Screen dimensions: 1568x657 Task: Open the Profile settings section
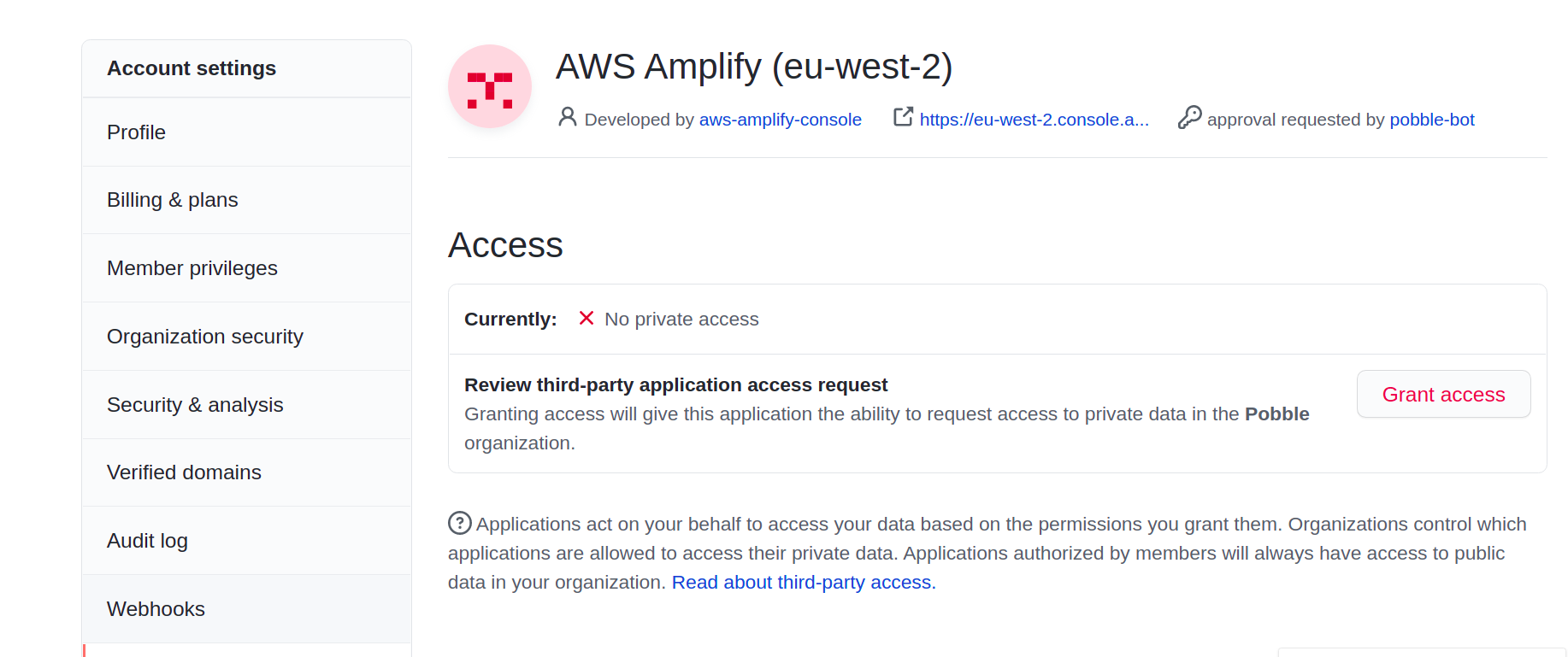click(136, 132)
